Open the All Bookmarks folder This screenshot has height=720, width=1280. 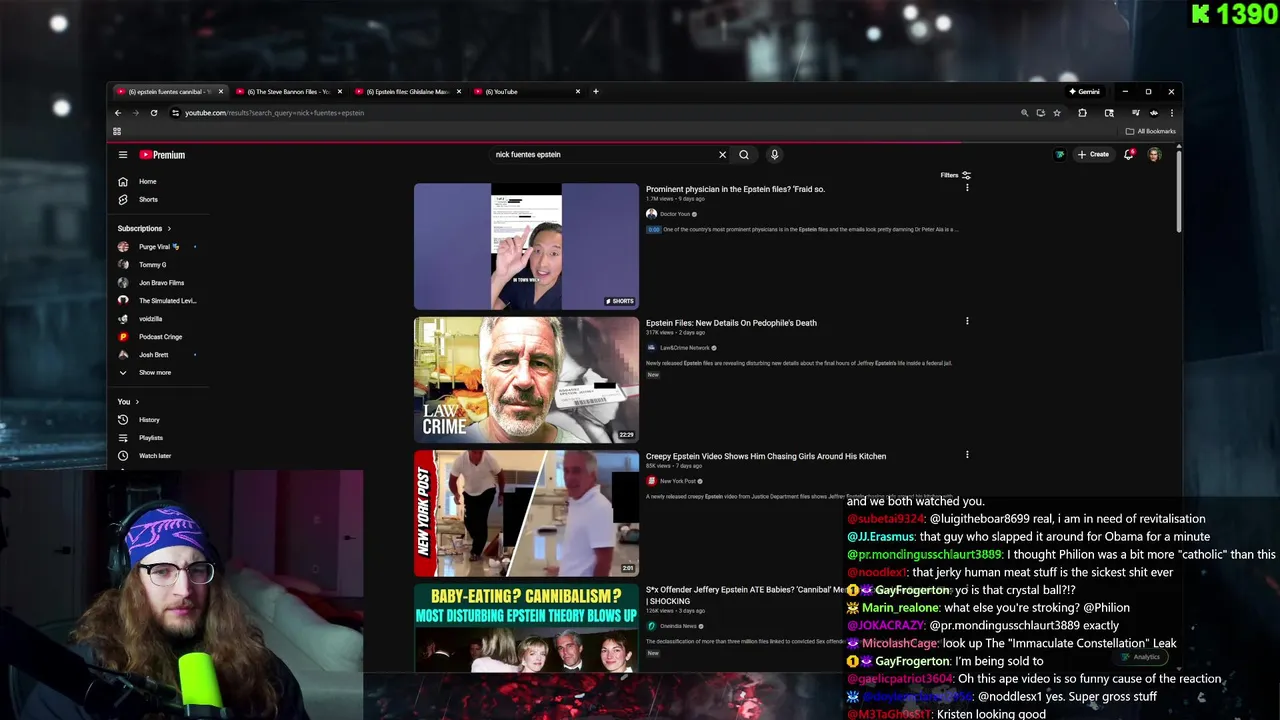pos(1151,131)
